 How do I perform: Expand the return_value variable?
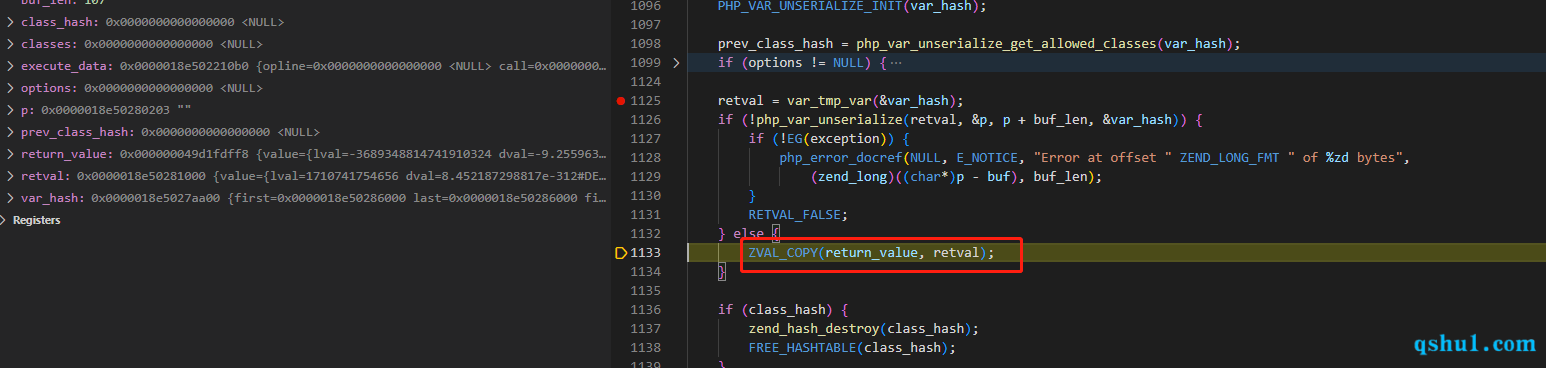(x=9, y=154)
